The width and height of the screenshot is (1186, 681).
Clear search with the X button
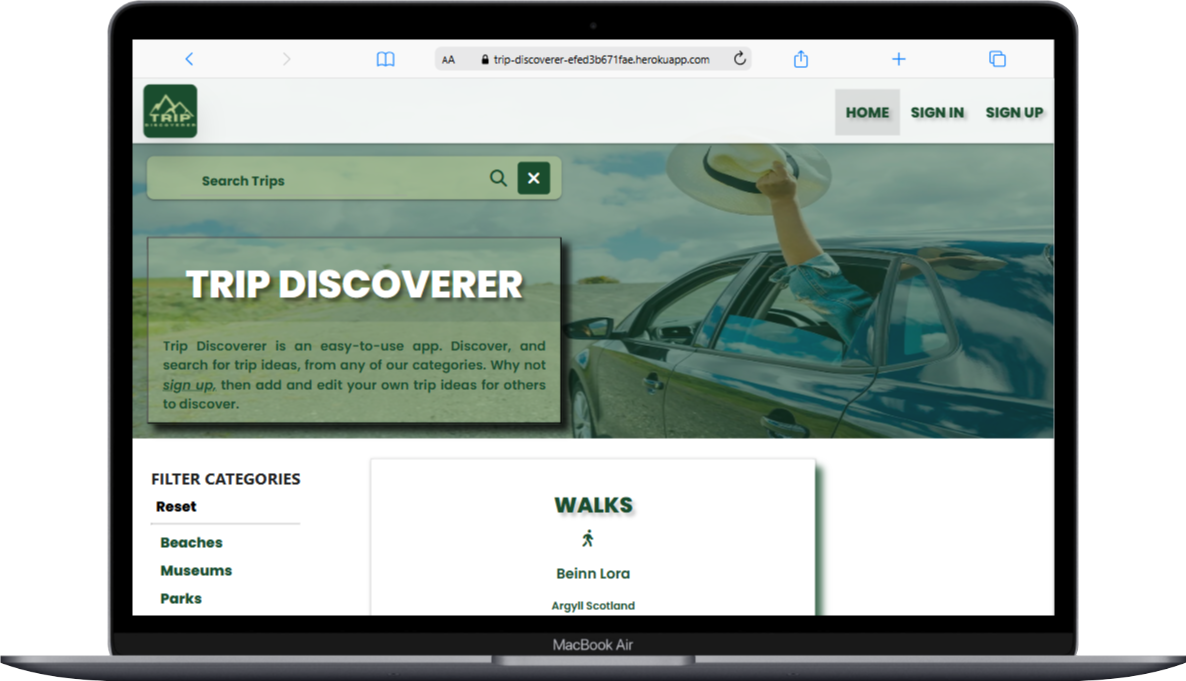pos(534,179)
